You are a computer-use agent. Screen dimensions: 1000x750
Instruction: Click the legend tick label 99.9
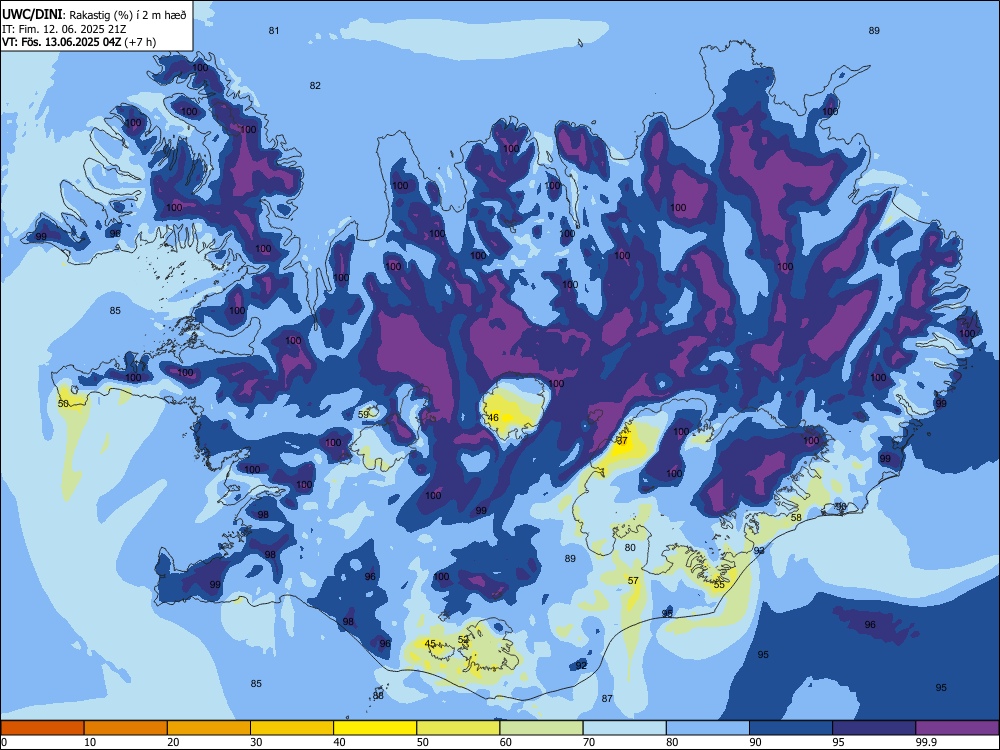pos(926,742)
